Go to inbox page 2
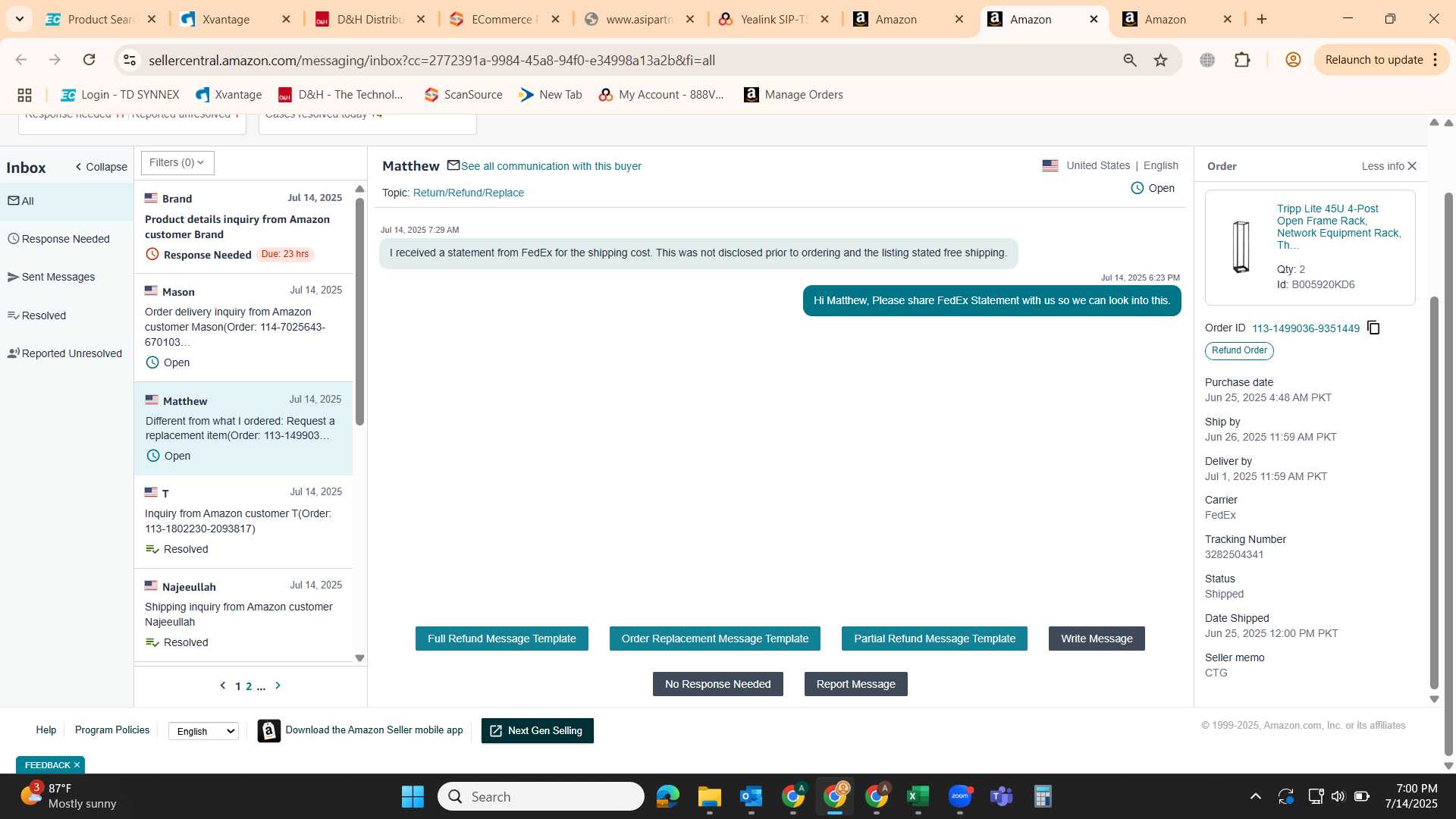The height and width of the screenshot is (819, 1456). point(249,686)
